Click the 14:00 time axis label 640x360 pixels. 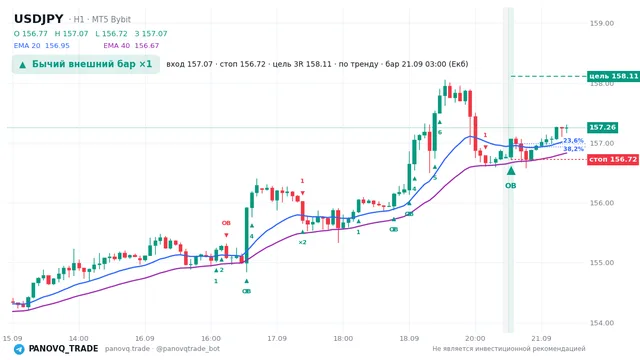click(78, 338)
